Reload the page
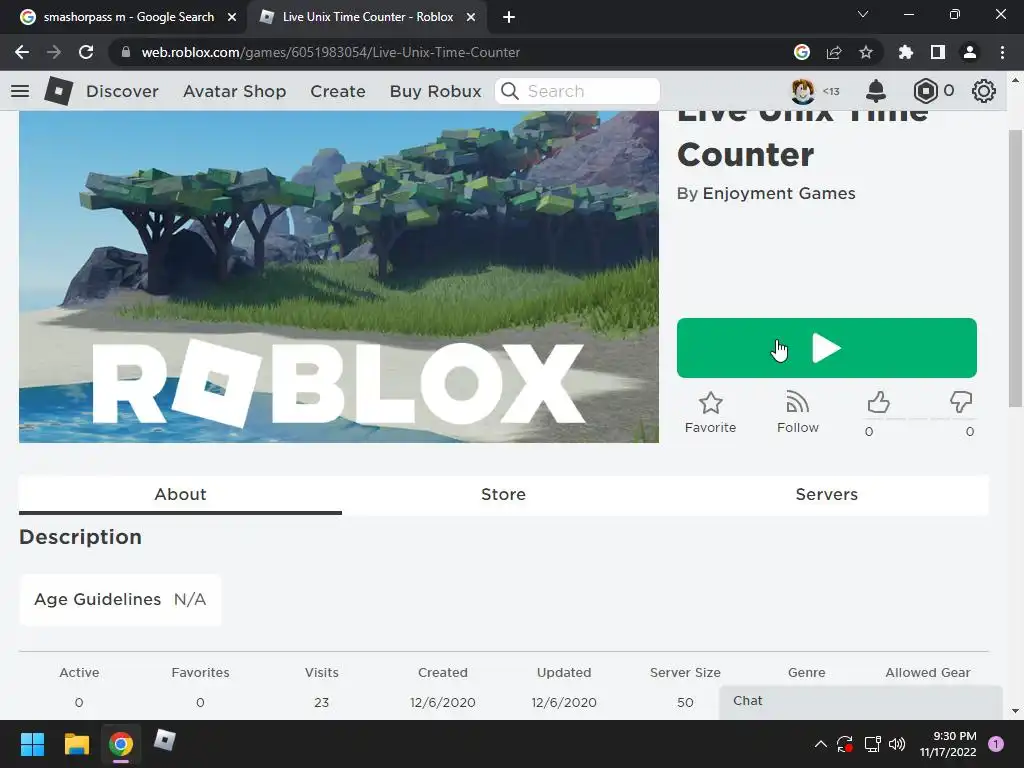Screen dimensions: 1024x768 86,52
